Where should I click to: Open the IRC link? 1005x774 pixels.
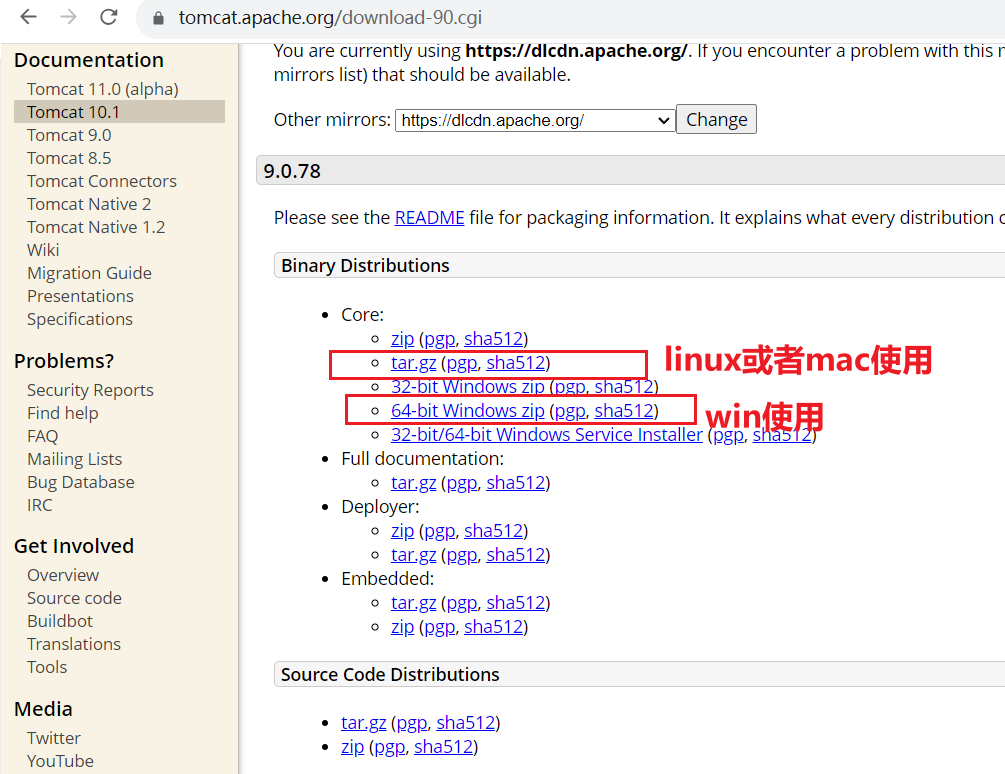coord(40,506)
